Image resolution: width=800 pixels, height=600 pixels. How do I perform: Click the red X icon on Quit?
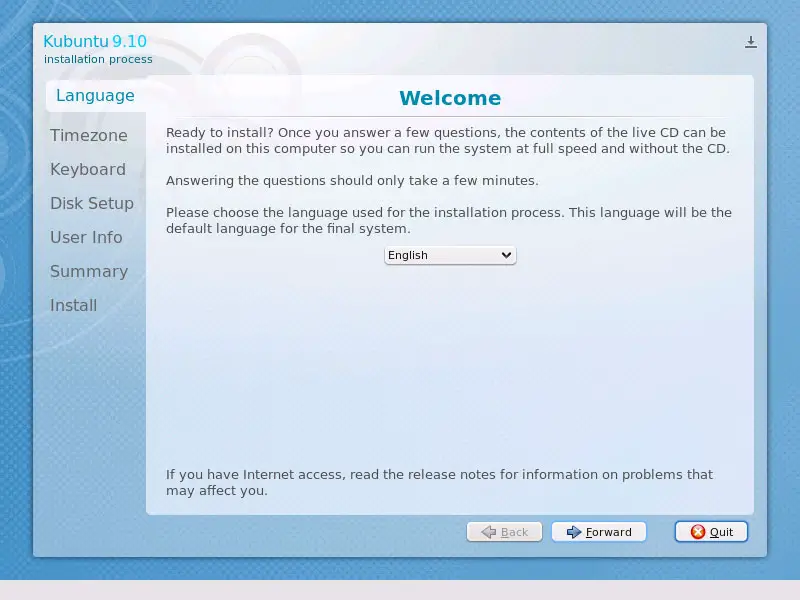point(697,532)
